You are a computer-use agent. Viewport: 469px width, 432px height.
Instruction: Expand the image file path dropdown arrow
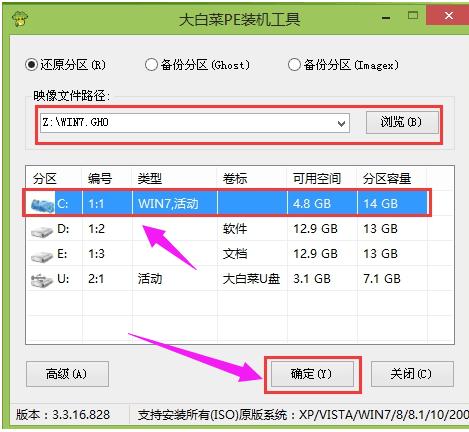click(x=341, y=124)
